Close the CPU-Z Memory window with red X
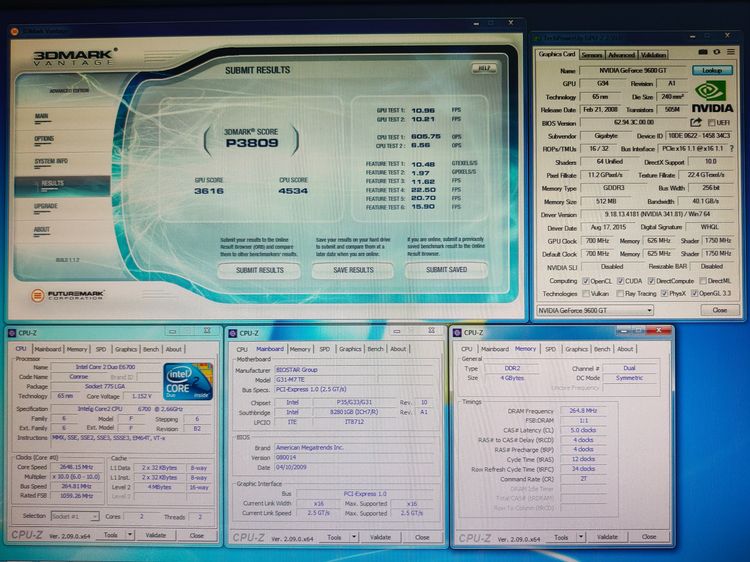Image resolution: width=750 pixels, height=562 pixels. pos(658,330)
